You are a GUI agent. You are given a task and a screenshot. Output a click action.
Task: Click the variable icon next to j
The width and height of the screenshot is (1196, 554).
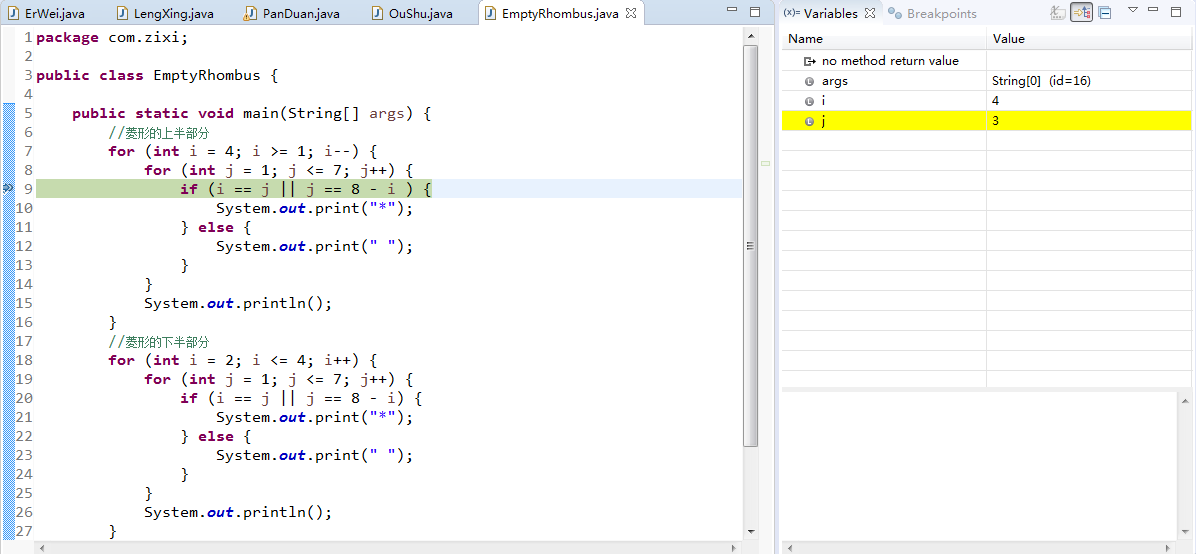[x=810, y=121]
